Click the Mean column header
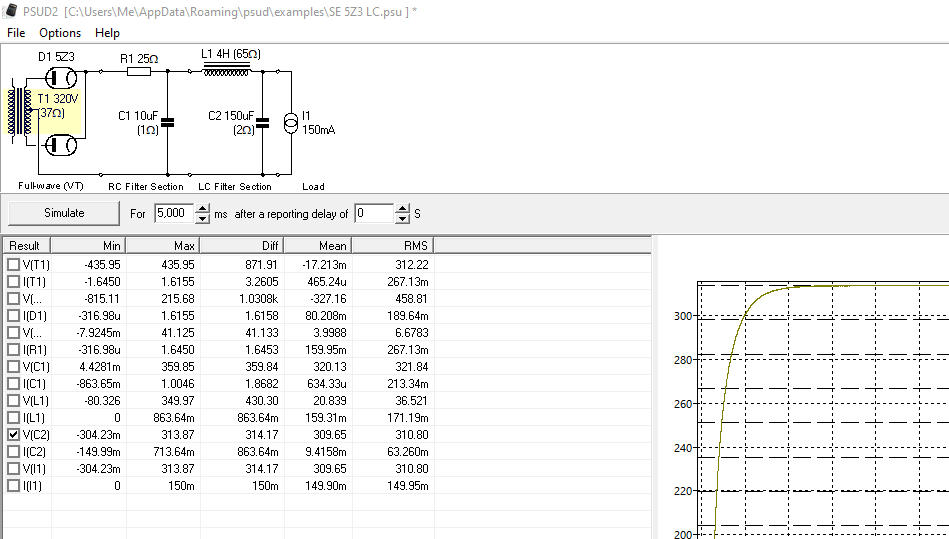 tap(318, 245)
